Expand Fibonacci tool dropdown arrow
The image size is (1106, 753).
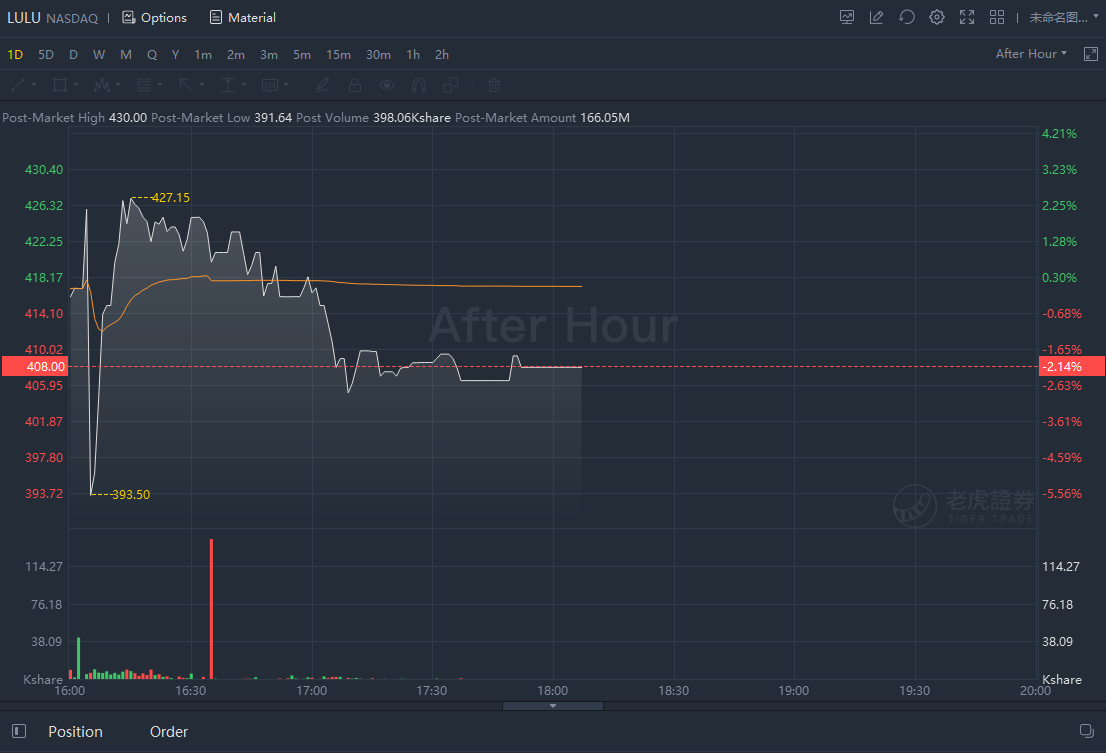tap(160, 85)
